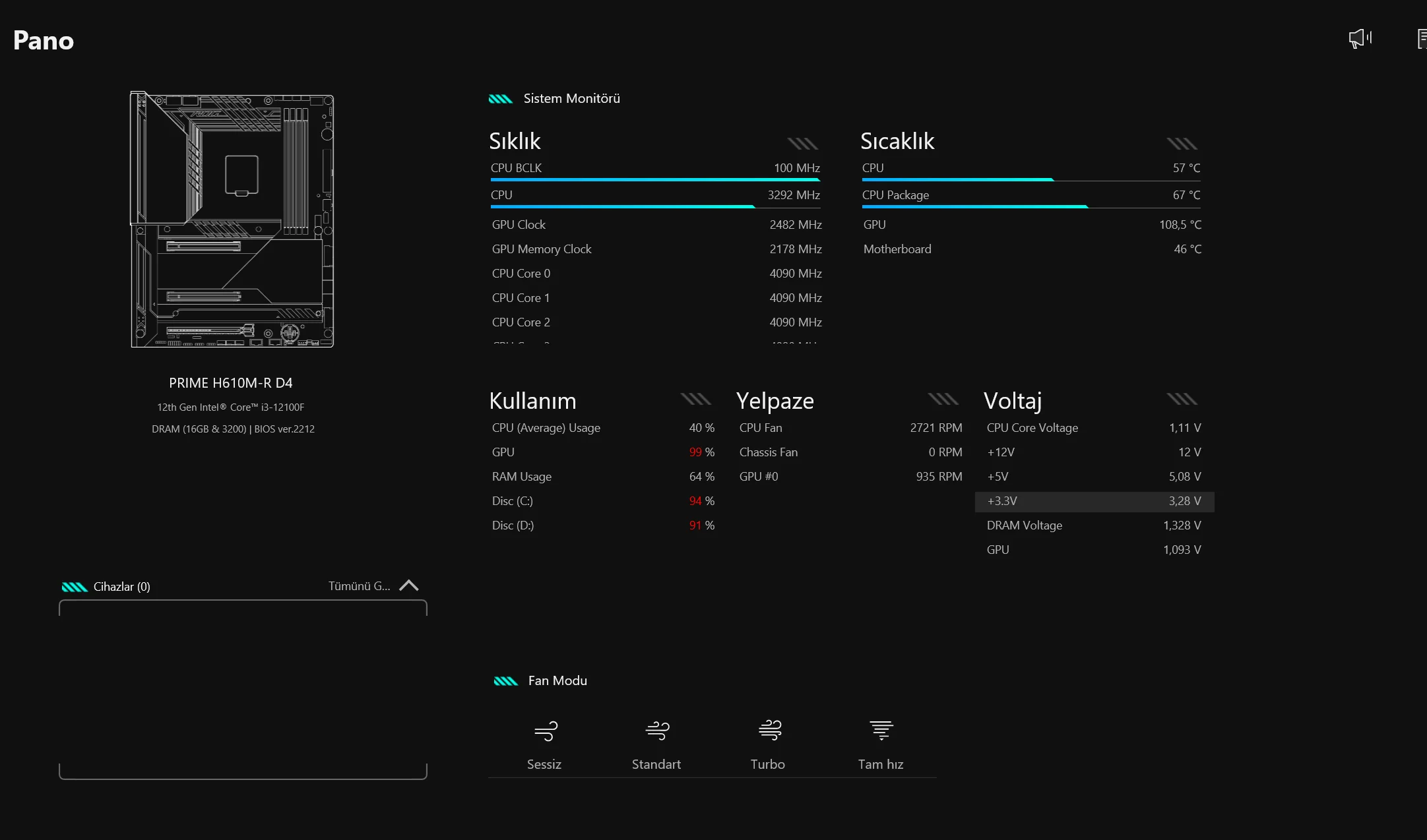This screenshot has height=840, width=1427.
Task: Open the announcements megaphone icon
Action: [1359, 39]
